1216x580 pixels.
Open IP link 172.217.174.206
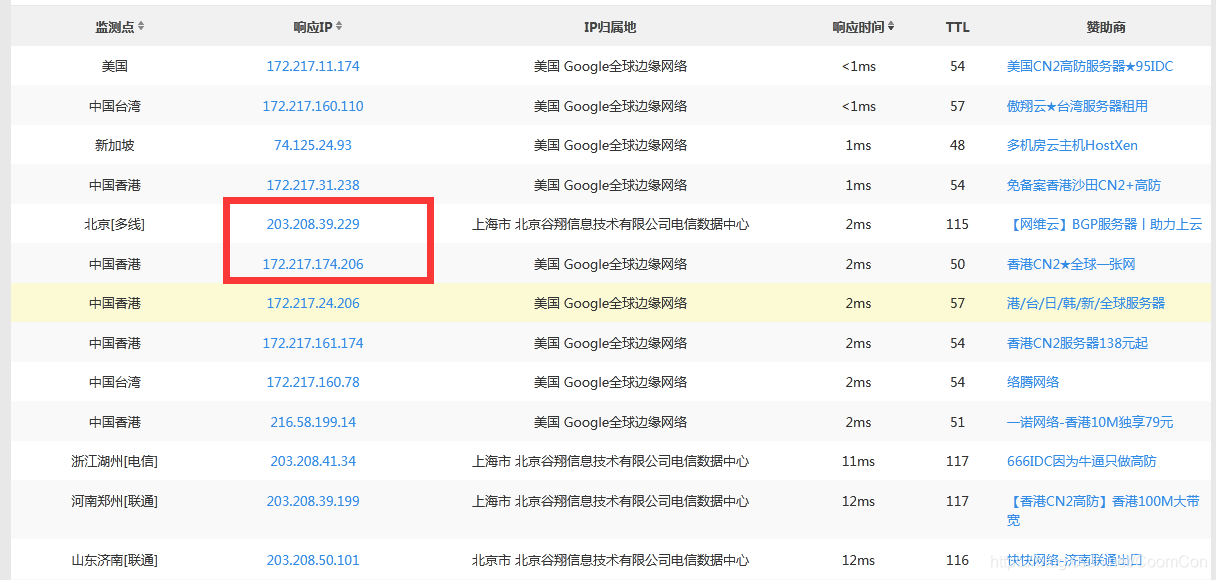[x=313, y=264]
